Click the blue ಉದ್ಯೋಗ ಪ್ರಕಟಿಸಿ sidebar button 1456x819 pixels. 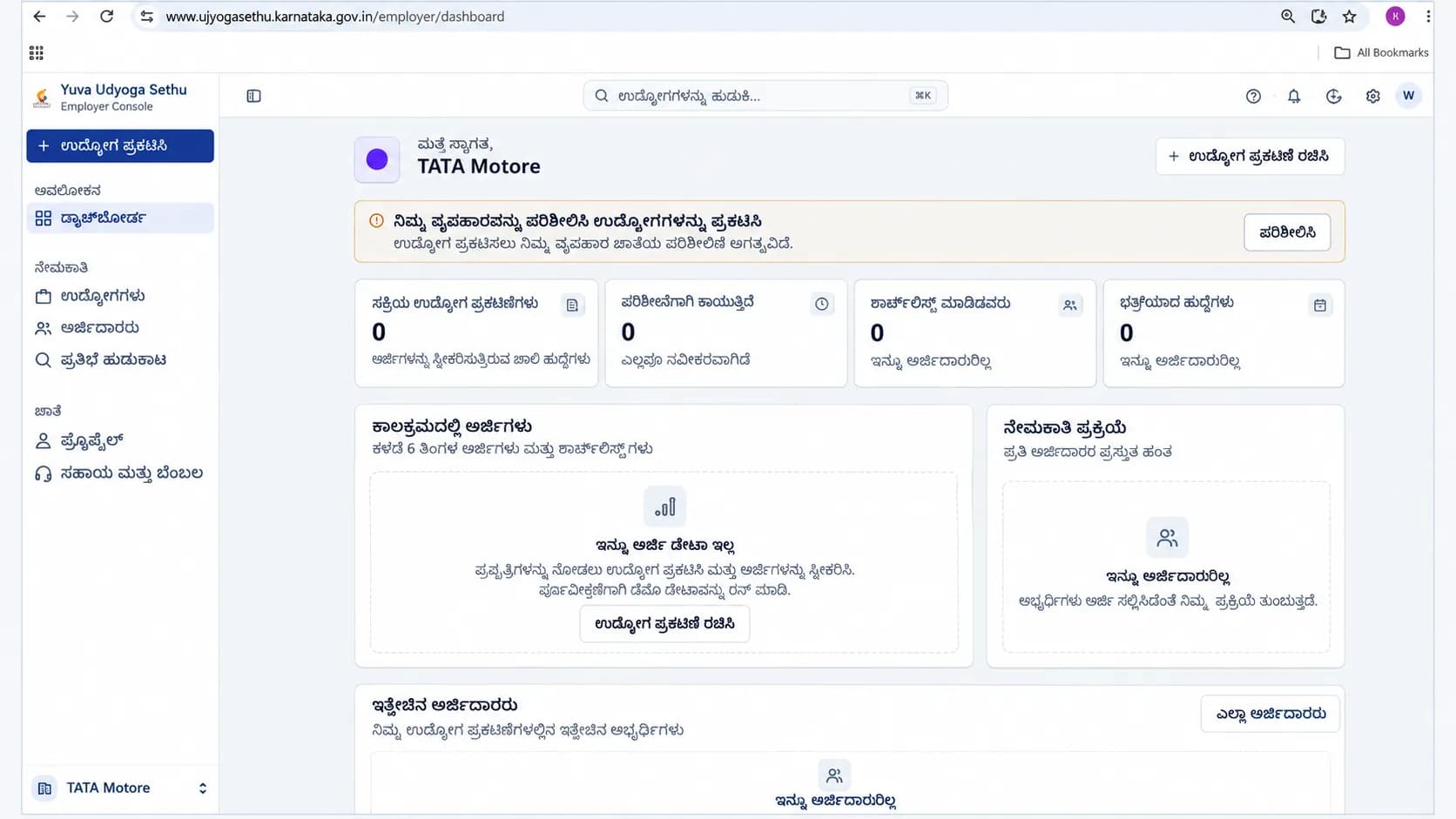[x=120, y=146]
